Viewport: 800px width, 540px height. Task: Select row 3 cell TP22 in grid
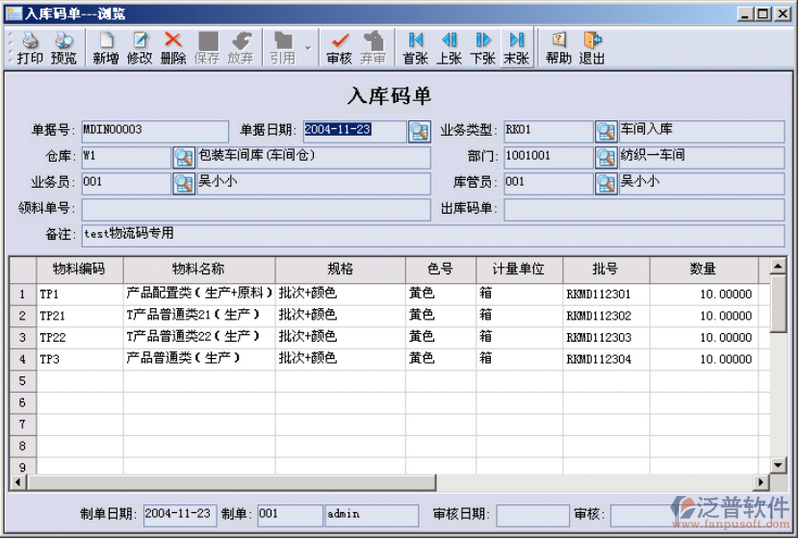click(80, 337)
